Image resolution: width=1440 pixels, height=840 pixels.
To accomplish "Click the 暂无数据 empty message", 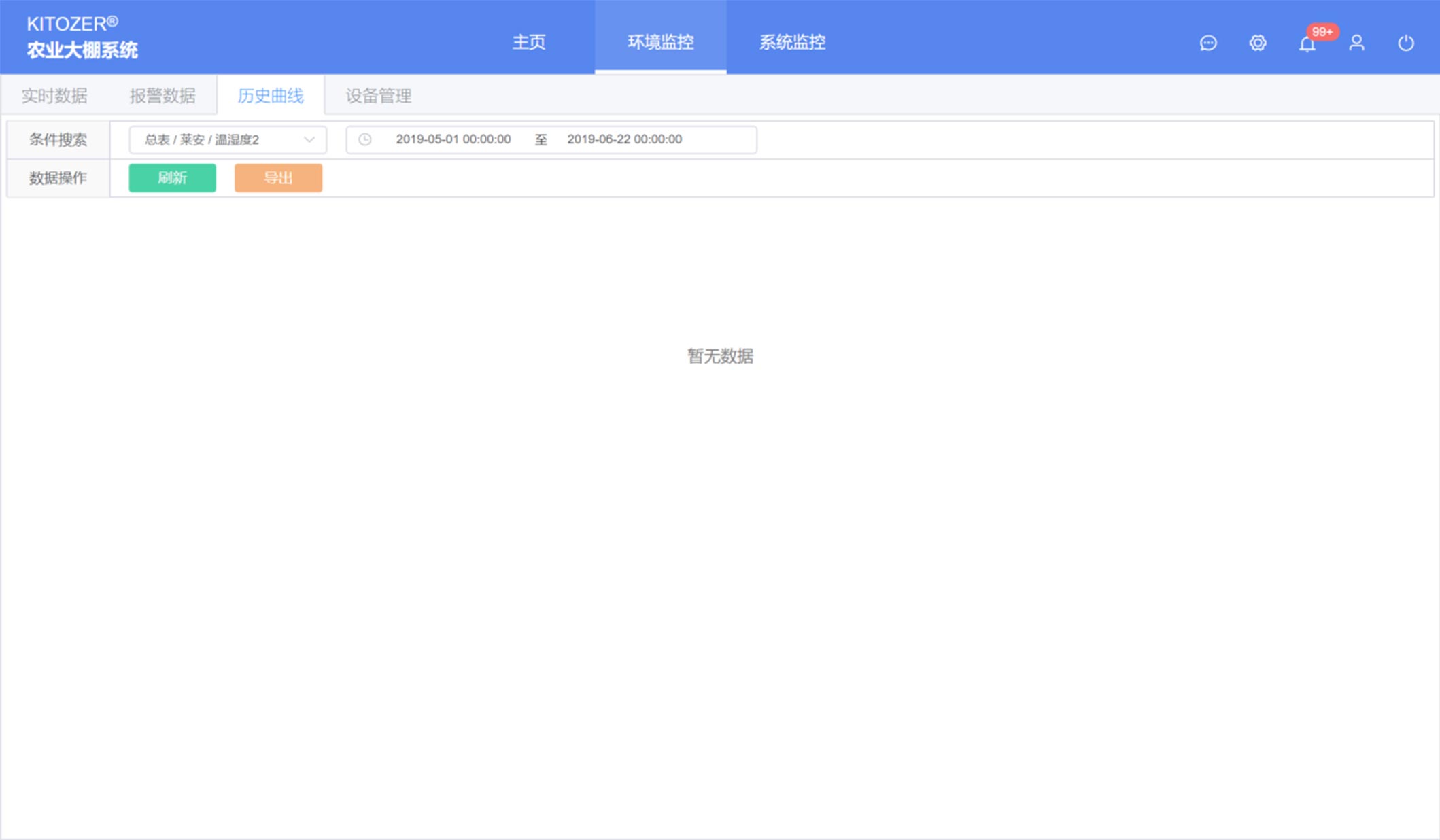I will [x=720, y=356].
